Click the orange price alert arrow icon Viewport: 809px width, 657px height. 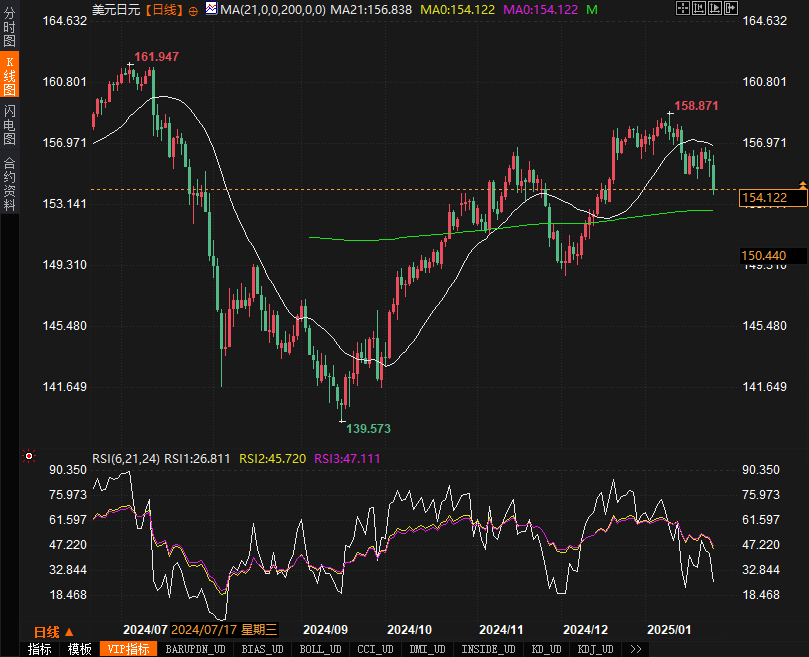[x=802, y=185]
